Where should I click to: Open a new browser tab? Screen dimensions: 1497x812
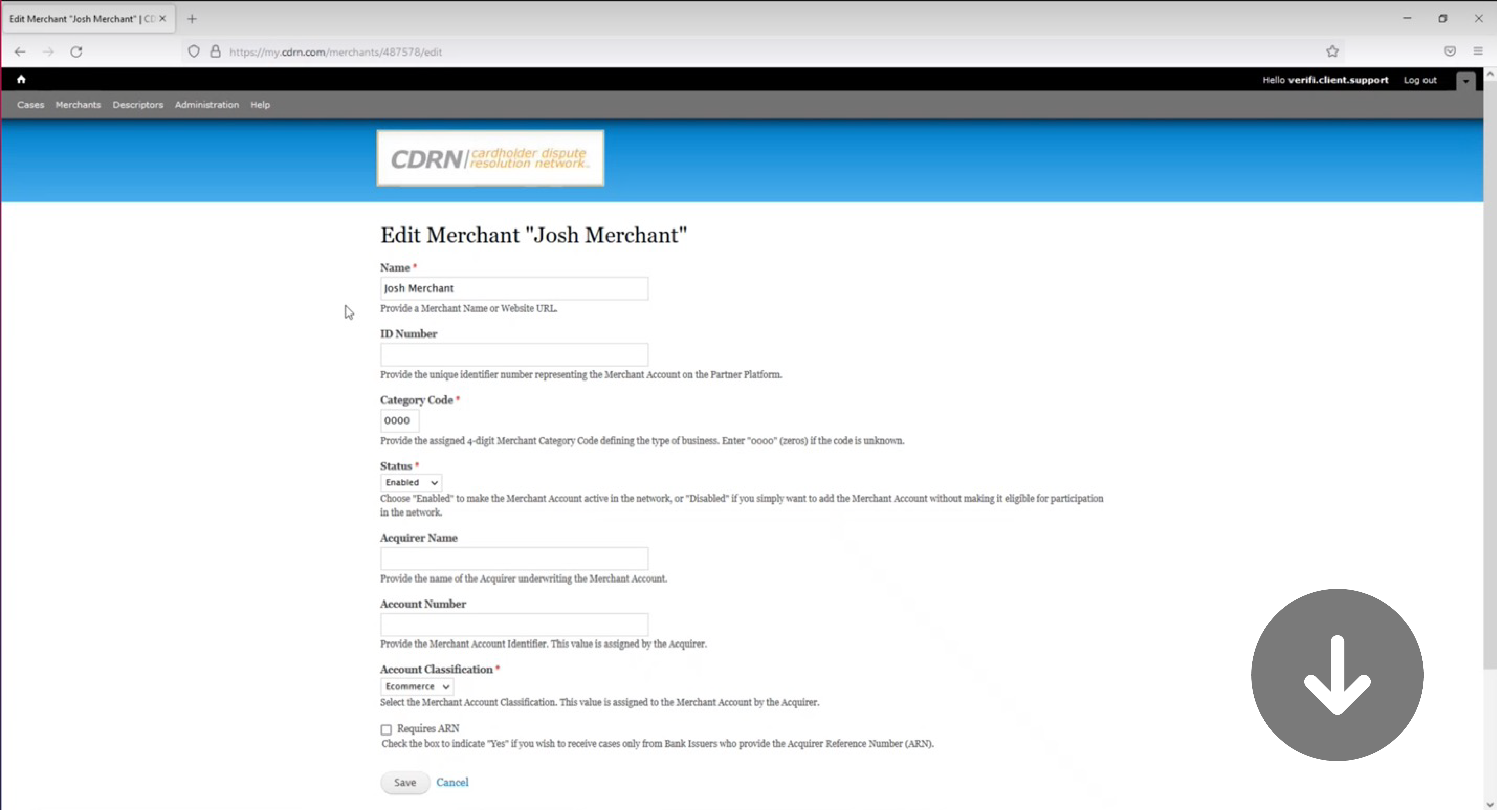click(192, 19)
